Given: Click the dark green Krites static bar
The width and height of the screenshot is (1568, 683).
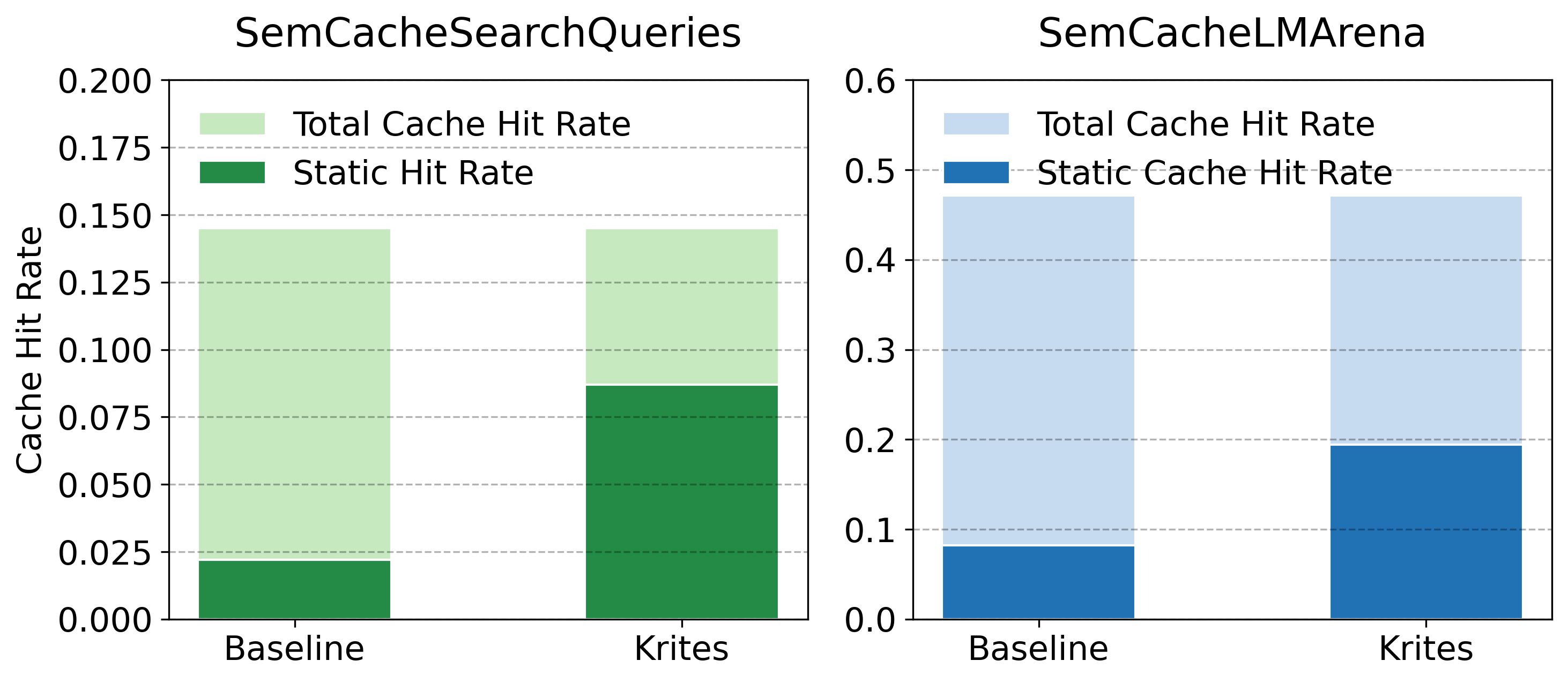Looking at the screenshot, I should click(x=682, y=501).
